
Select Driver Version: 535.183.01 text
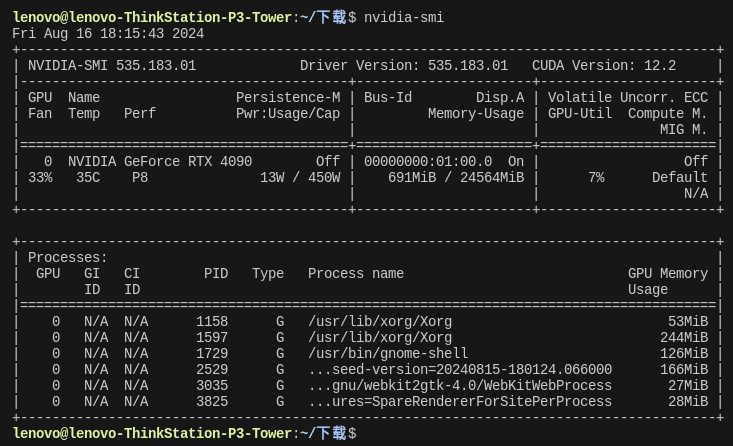click(404, 65)
